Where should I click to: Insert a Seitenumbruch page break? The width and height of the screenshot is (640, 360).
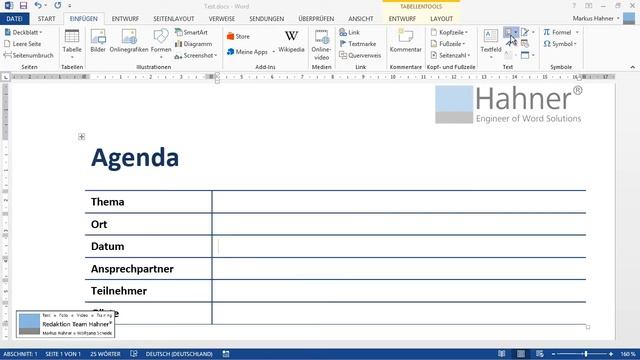point(28,55)
